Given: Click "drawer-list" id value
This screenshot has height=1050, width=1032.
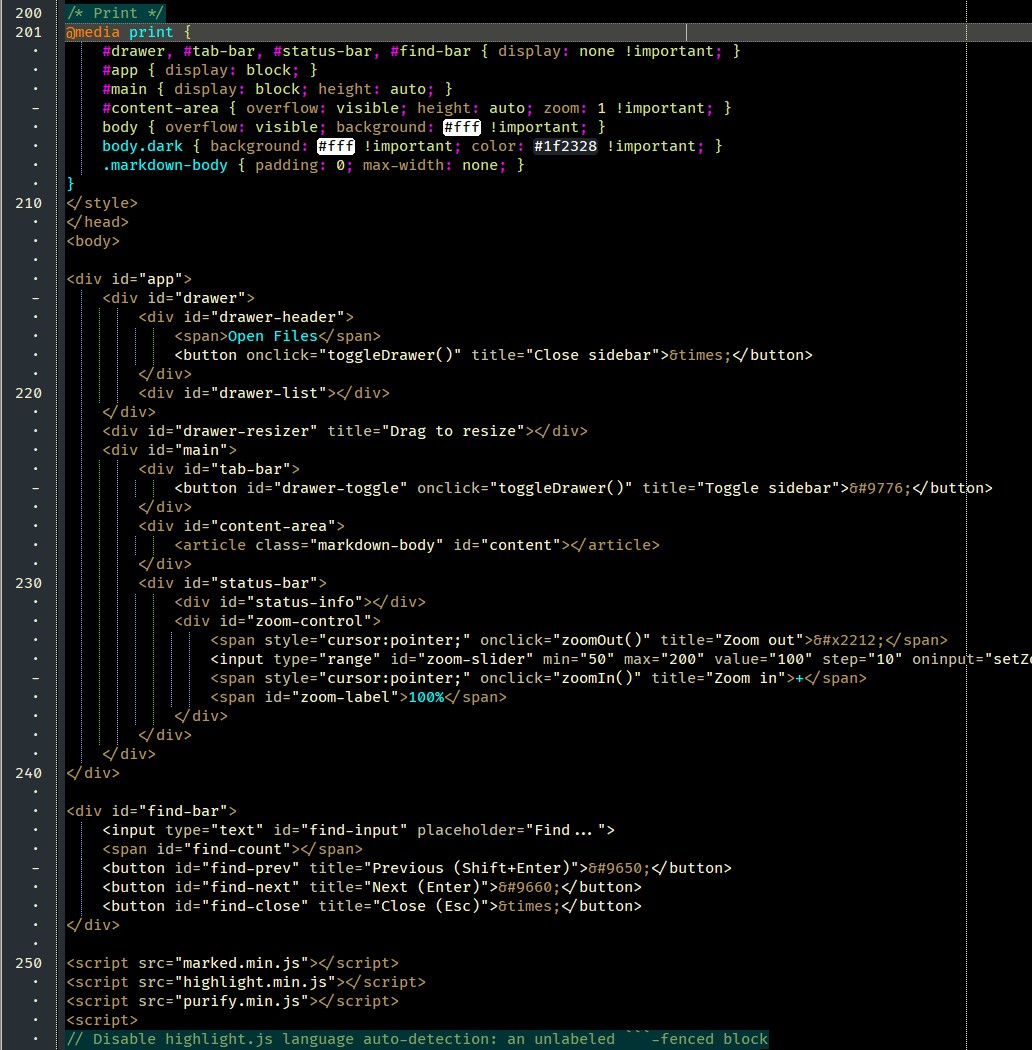Looking at the screenshot, I should point(268,393).
